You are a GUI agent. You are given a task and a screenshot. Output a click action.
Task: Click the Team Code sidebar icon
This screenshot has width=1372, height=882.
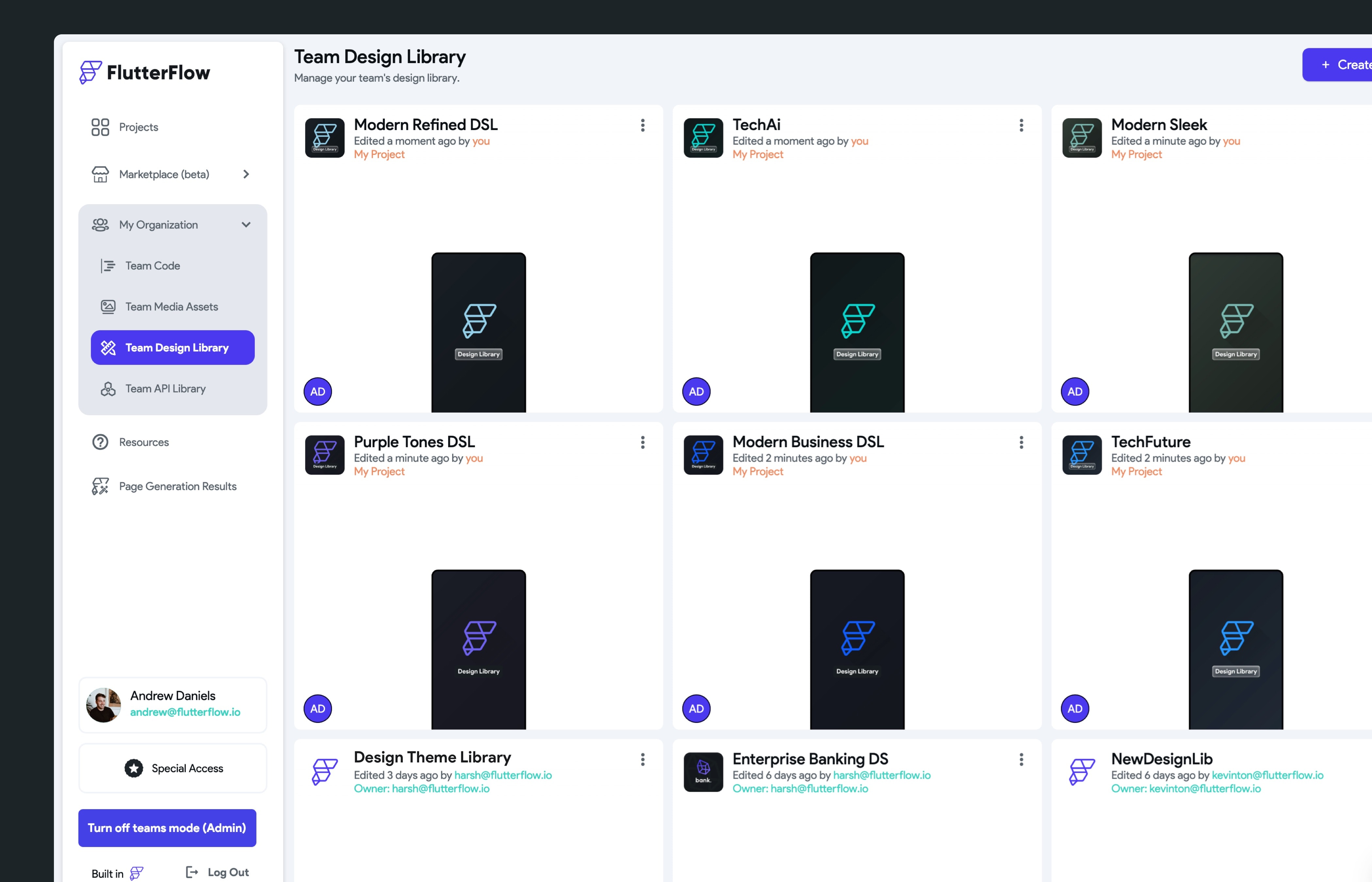pos(108,266)
